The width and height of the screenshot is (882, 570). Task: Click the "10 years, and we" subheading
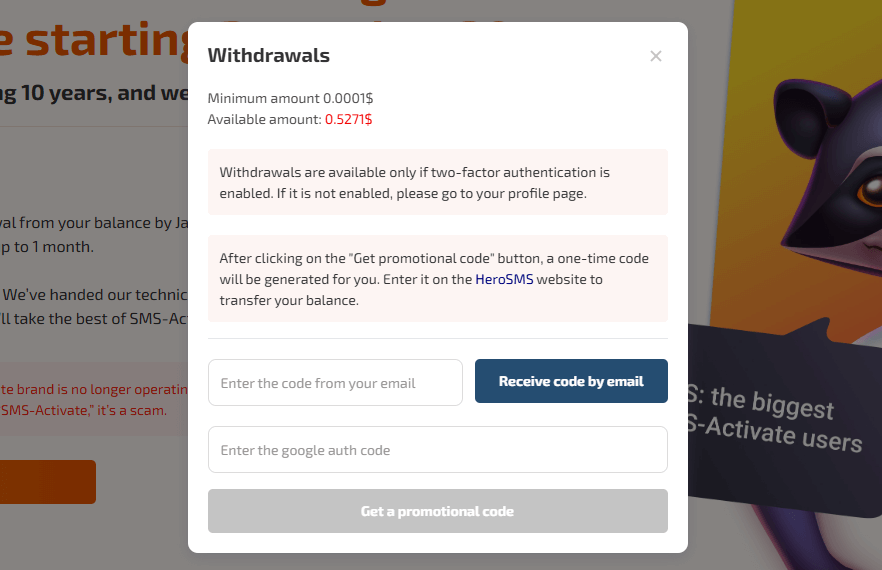point(90,93)
